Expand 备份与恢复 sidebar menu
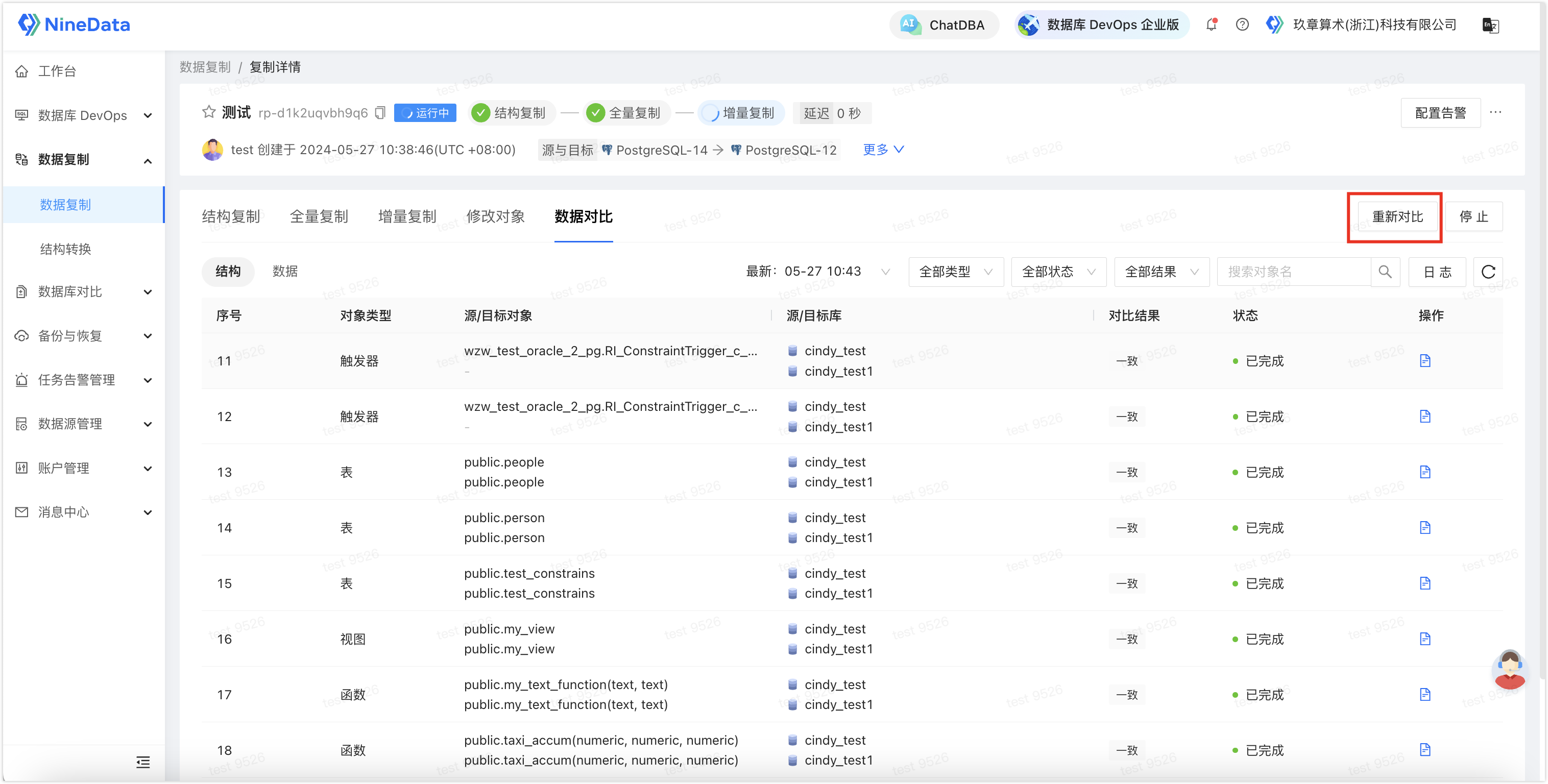Screen dimensions: 1548x784 [83, 336]
